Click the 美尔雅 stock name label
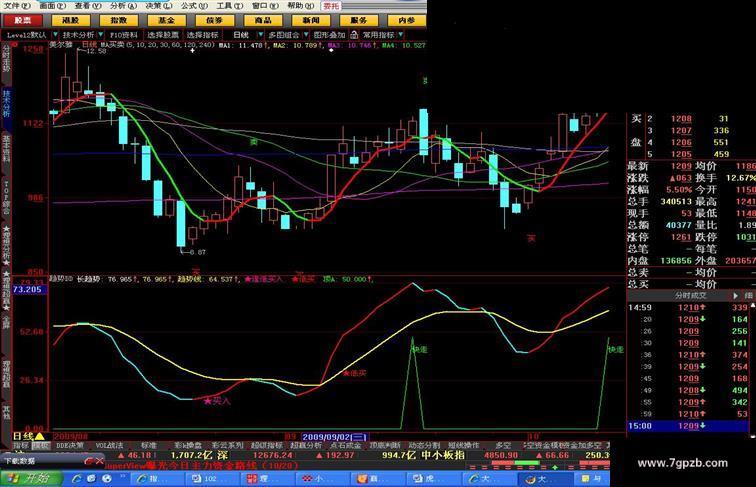This screenshot has height=487, width=756. pyautogui.click(x=61, y=44)
